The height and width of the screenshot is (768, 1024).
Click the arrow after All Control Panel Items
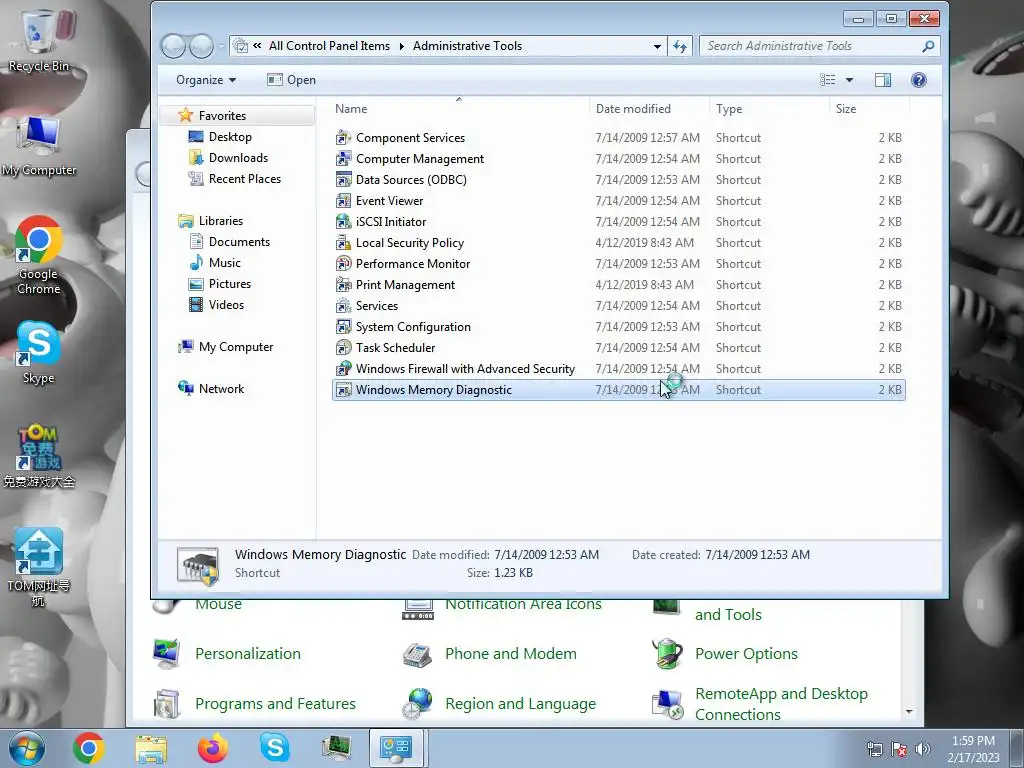coord(401,46)
